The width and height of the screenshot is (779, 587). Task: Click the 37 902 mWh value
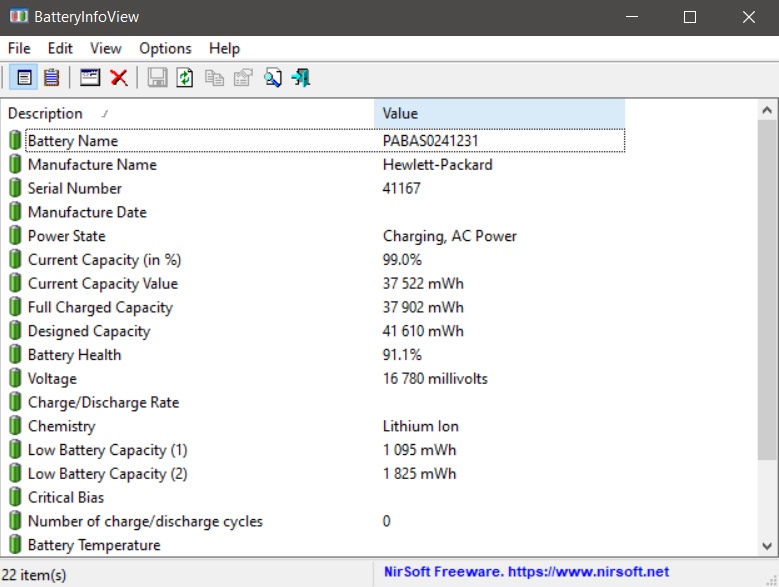tap(423, 307)
